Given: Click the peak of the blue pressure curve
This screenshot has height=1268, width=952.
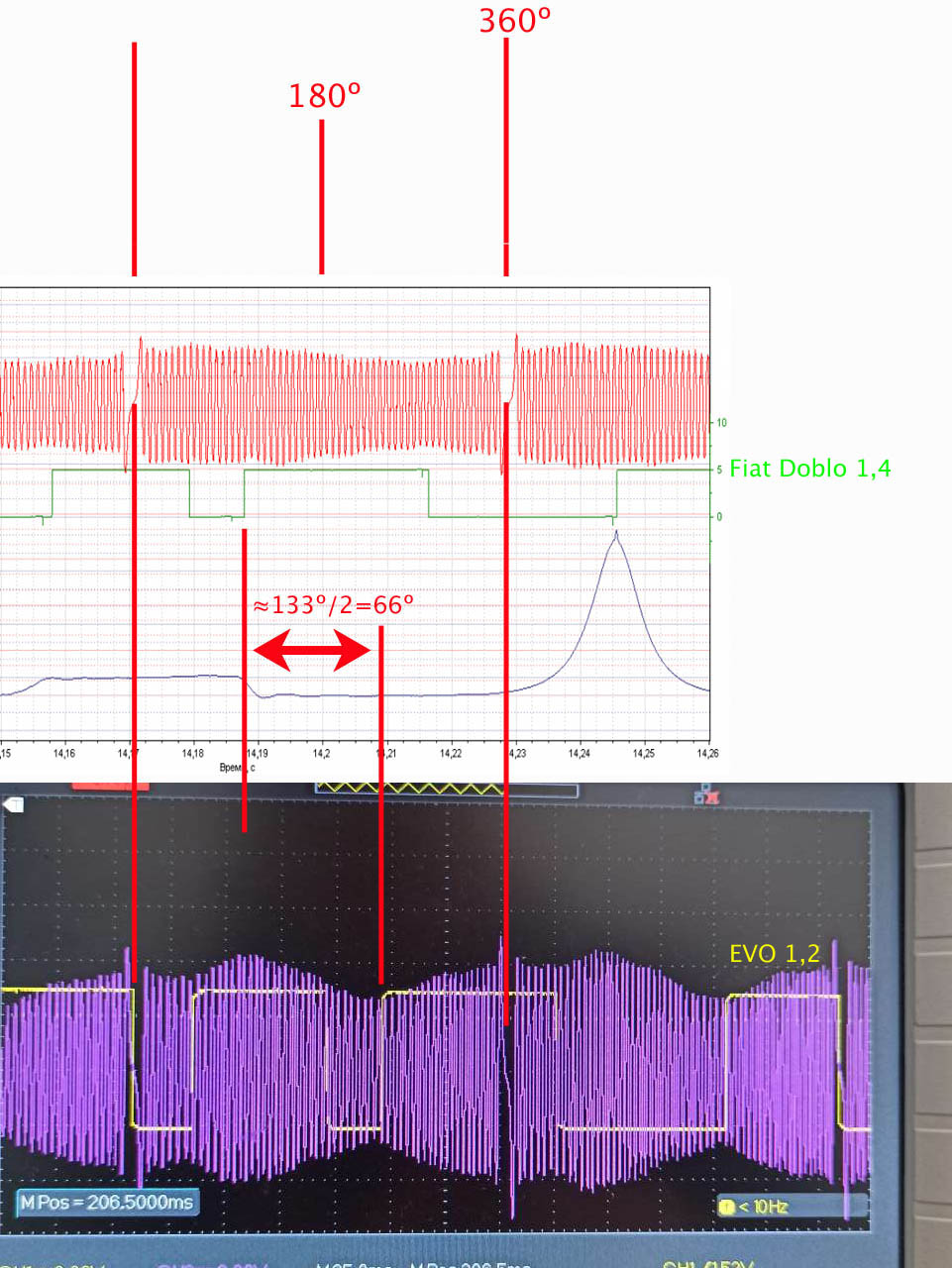Looking at the screenshot, I should pos(616,535).
